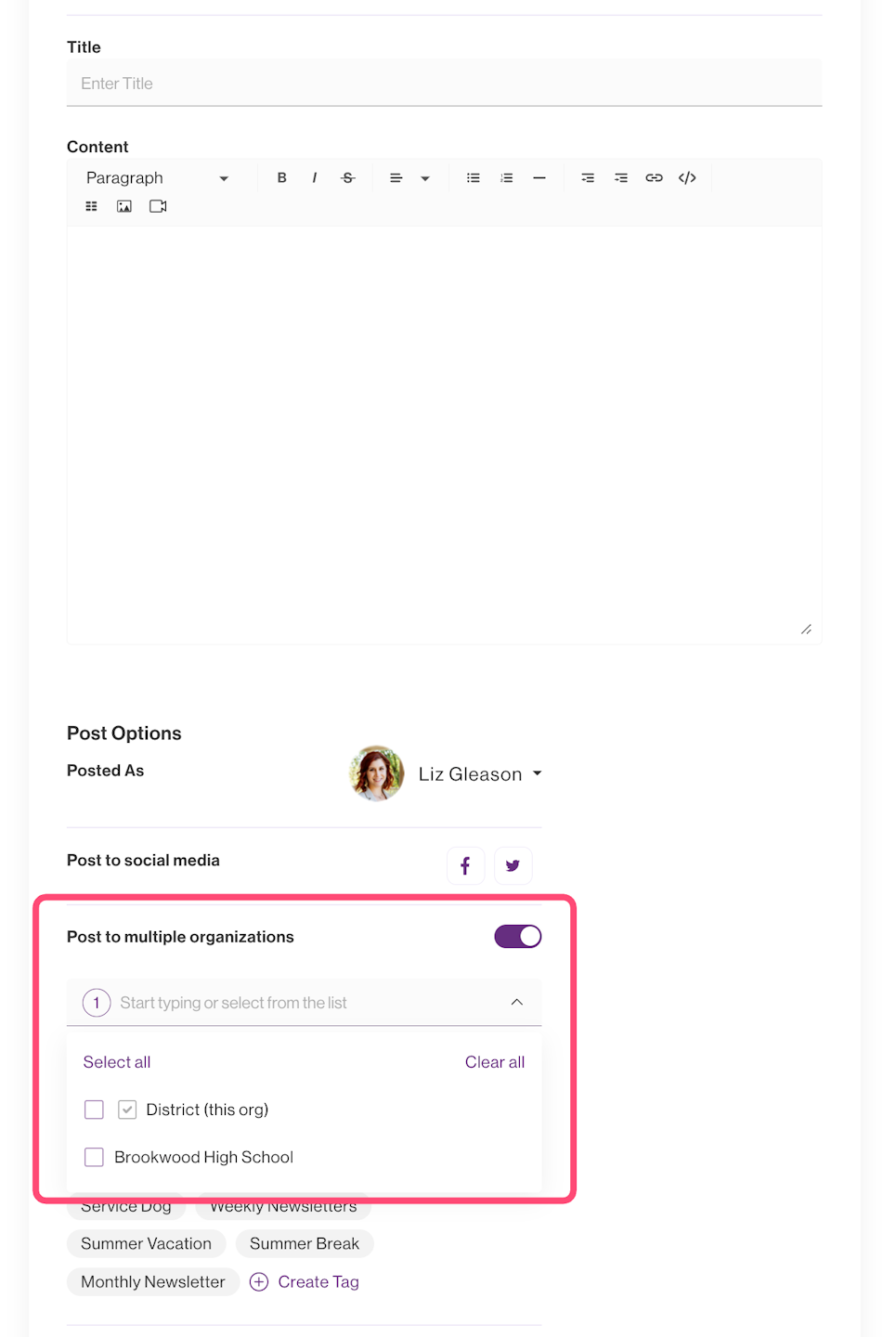The height and width of the screenshot is (1337, 896).
Task: Open the code view of the editor
Action: (687, 178)
